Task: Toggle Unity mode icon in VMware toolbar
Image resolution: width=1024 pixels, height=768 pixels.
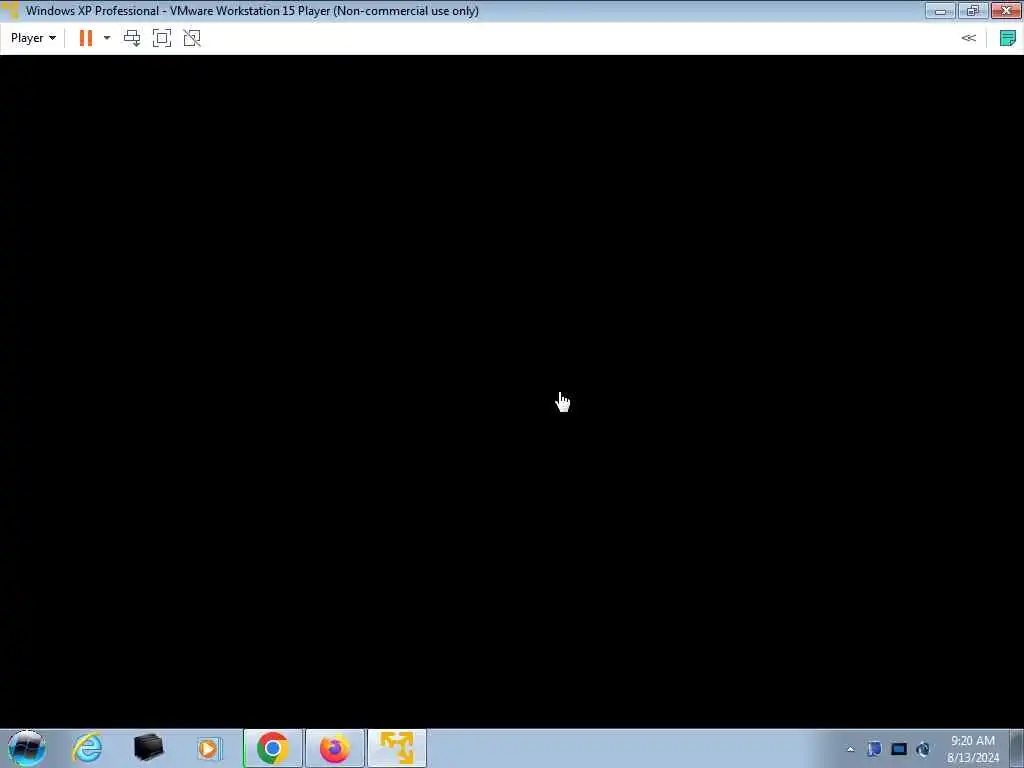Action: (192, 38)
